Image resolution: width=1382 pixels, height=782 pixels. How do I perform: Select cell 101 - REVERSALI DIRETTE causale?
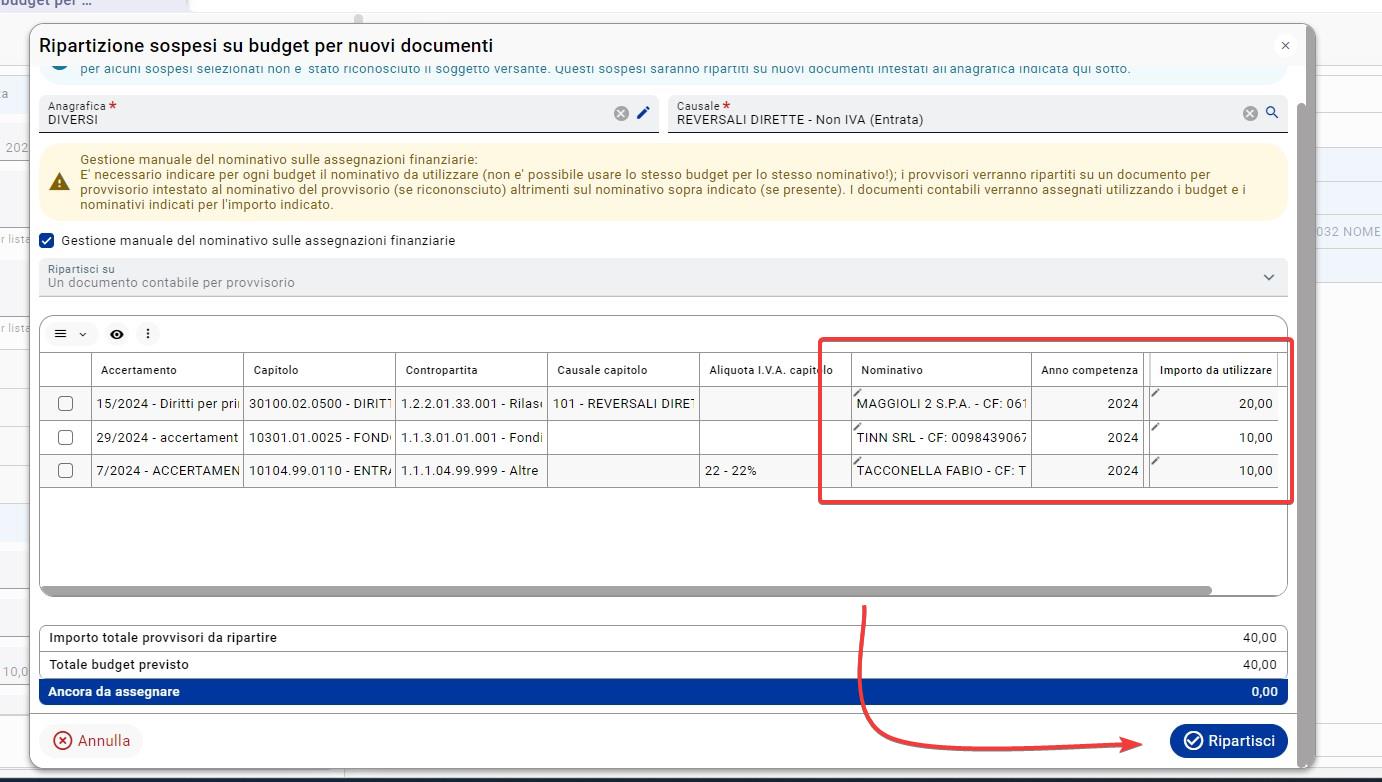point(623,404)
